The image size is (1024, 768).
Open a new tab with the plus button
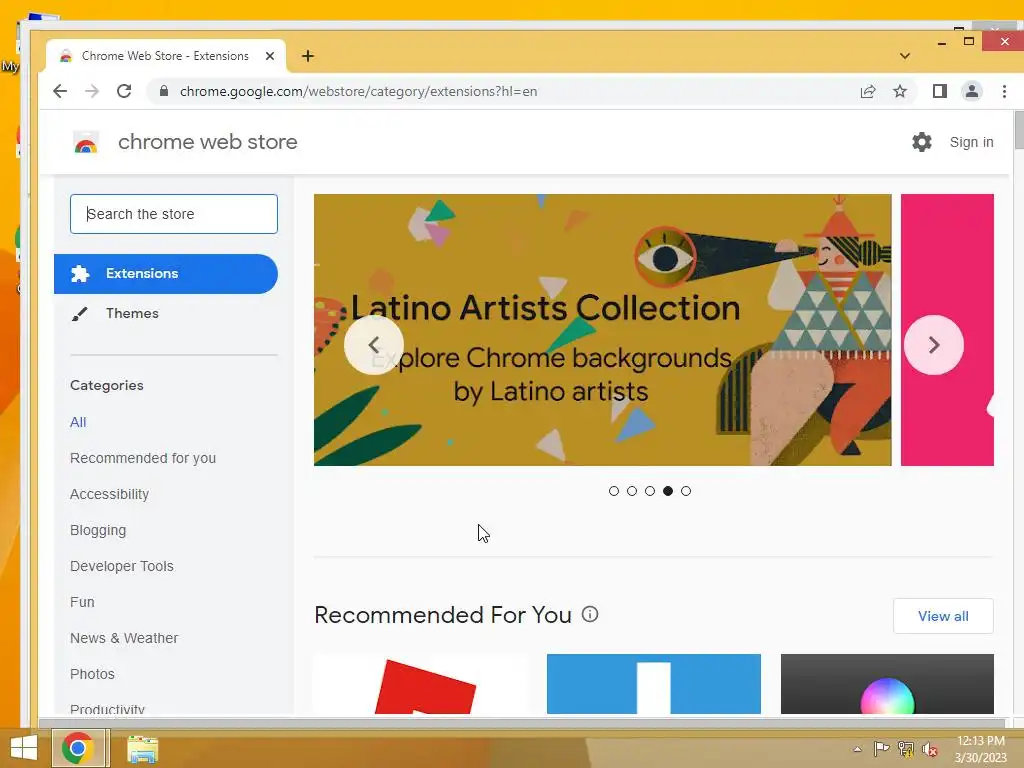point(308,56)
